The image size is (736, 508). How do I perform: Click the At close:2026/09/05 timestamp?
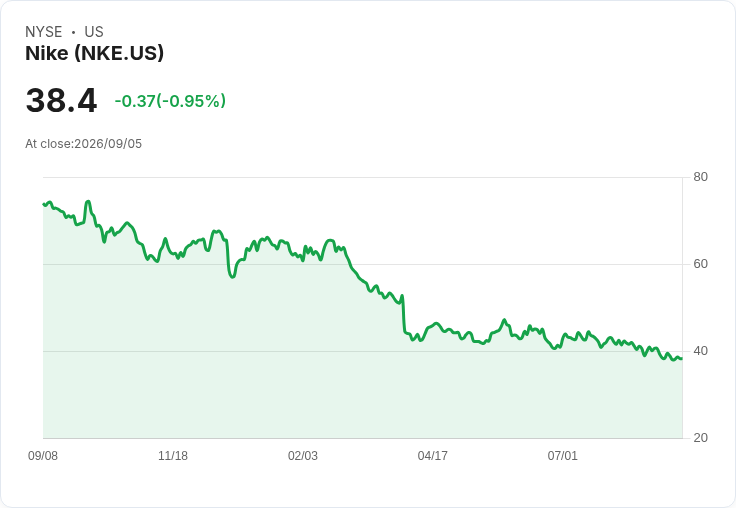84,144
